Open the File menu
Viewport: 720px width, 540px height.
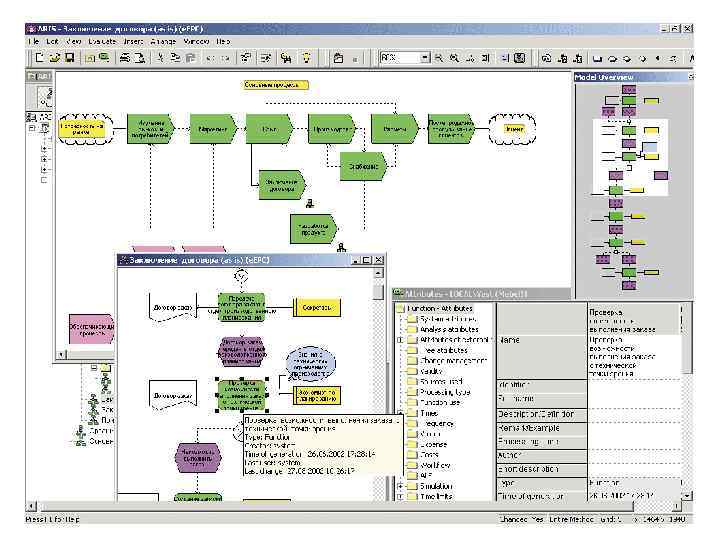point(33,41)
